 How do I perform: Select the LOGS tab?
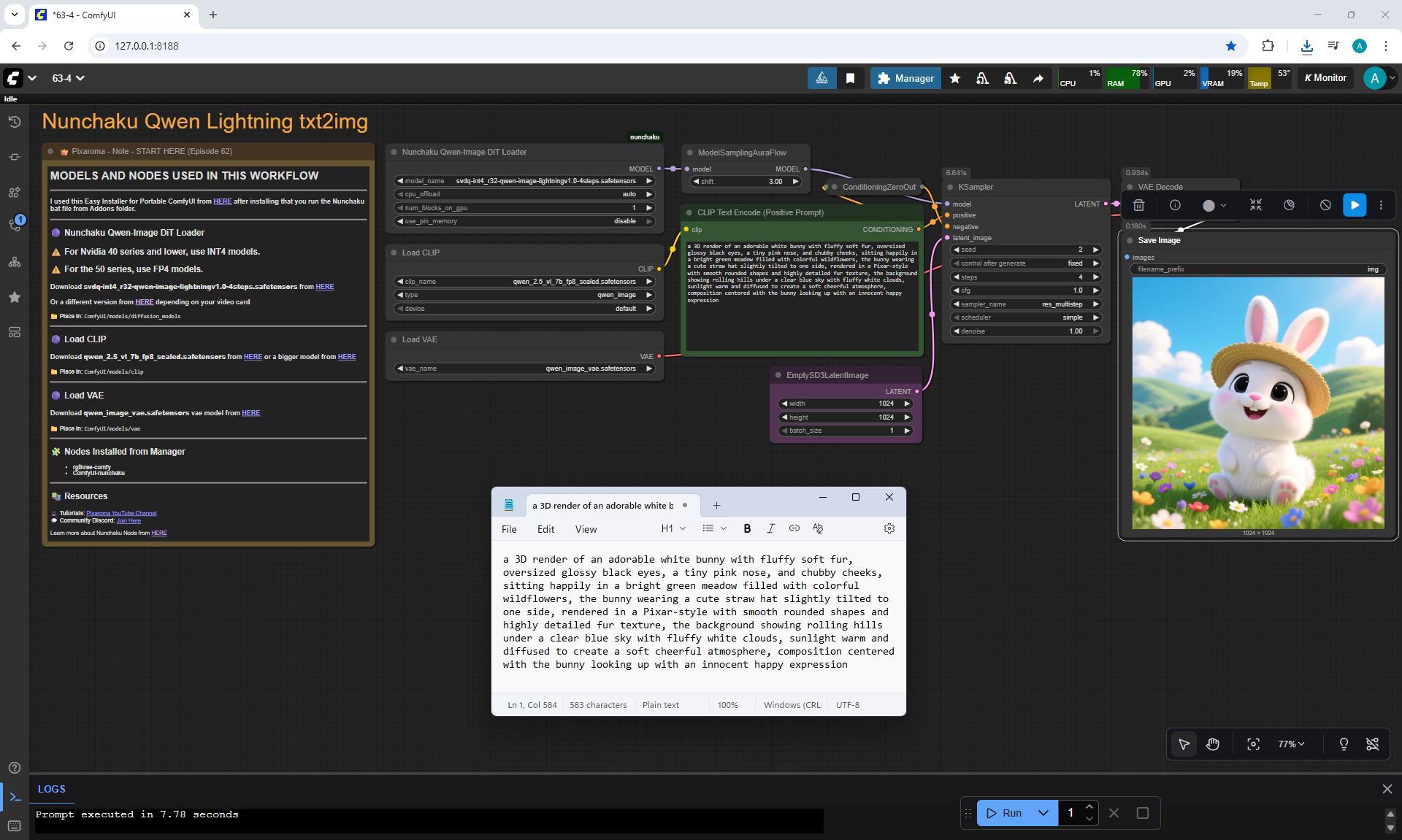[51, 789]
